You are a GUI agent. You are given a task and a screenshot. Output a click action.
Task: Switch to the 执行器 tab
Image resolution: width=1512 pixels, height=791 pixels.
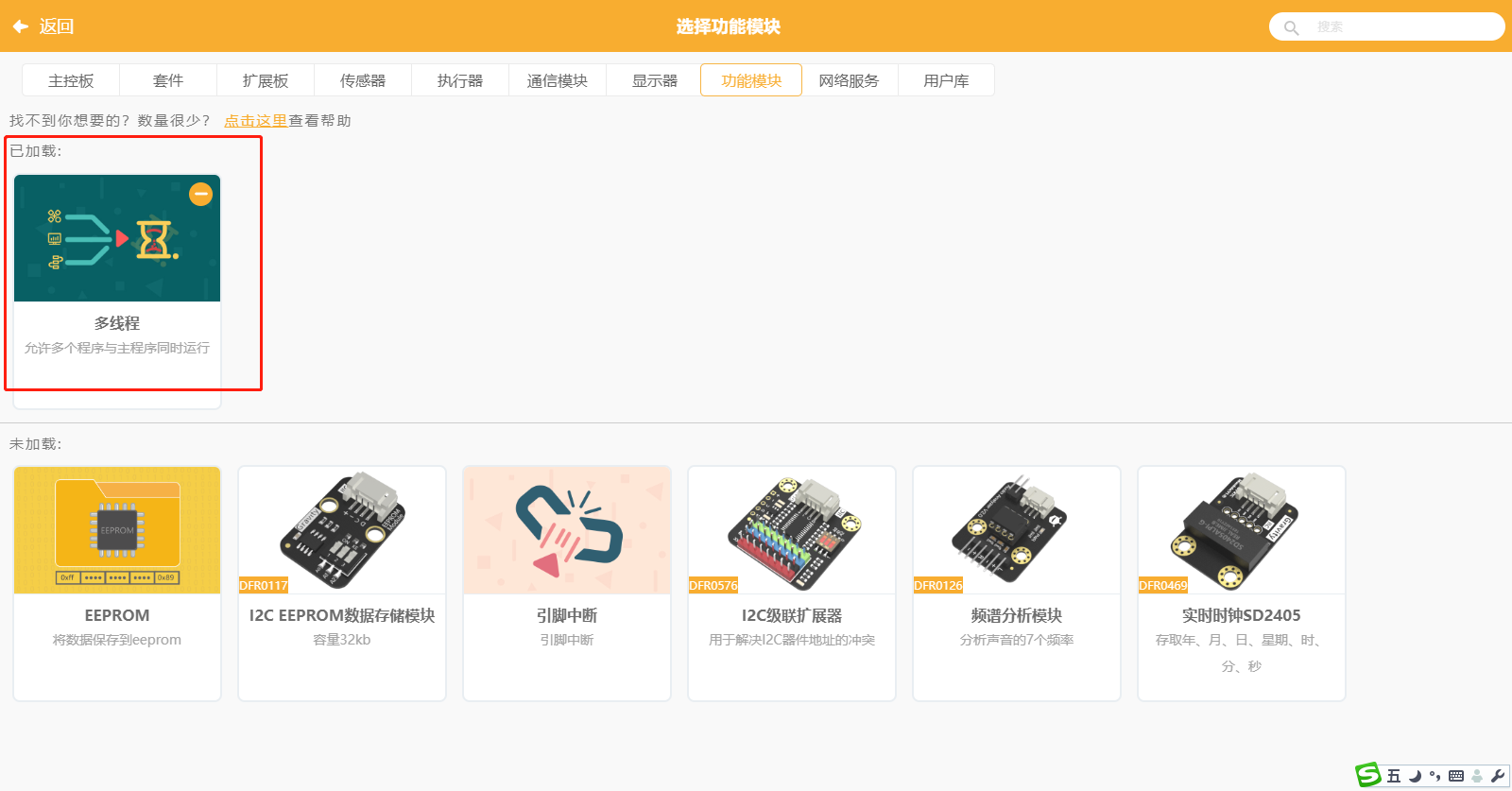(x=460, y=80)
